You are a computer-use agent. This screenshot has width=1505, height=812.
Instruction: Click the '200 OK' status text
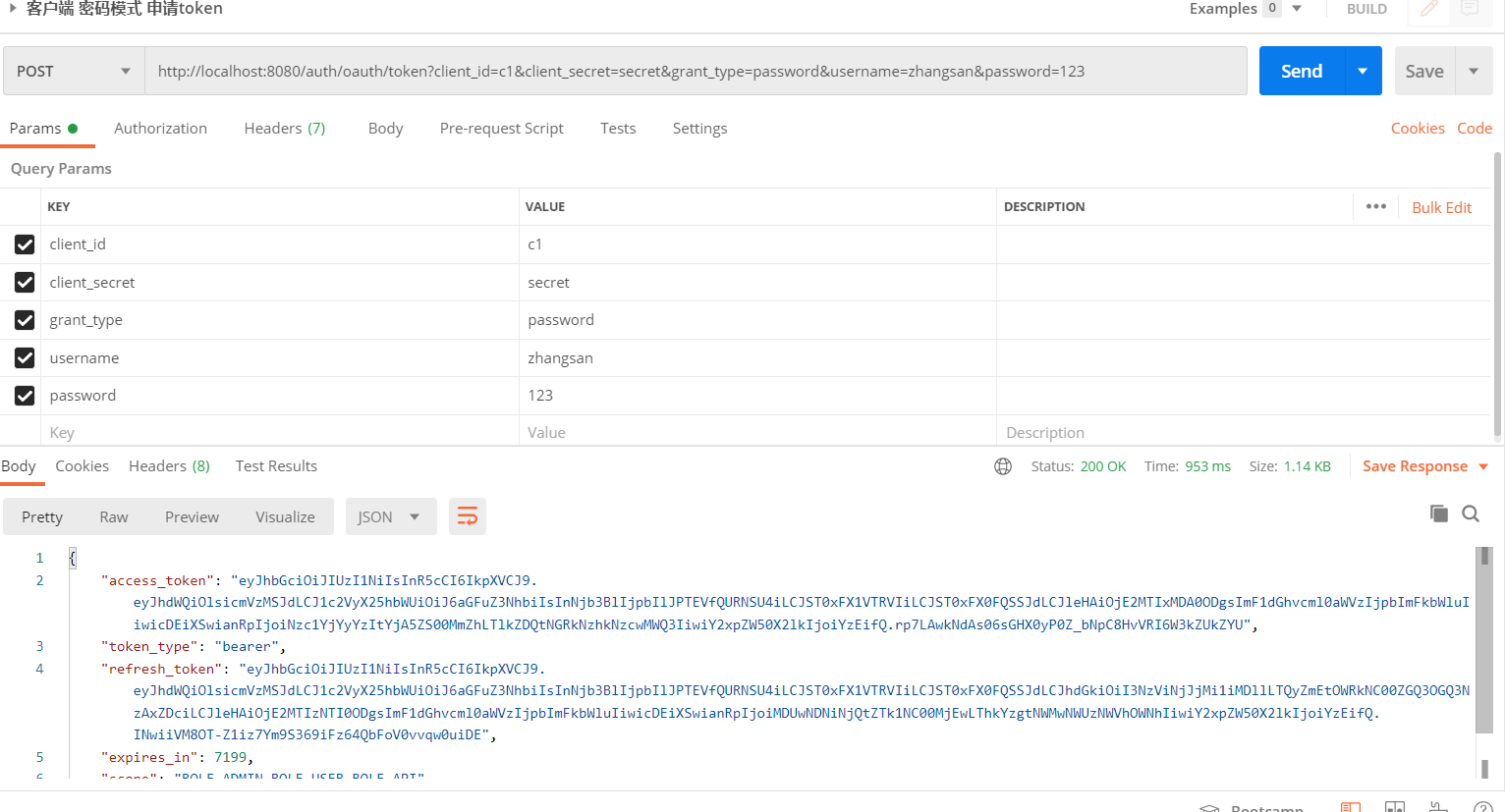[1103, 466]
